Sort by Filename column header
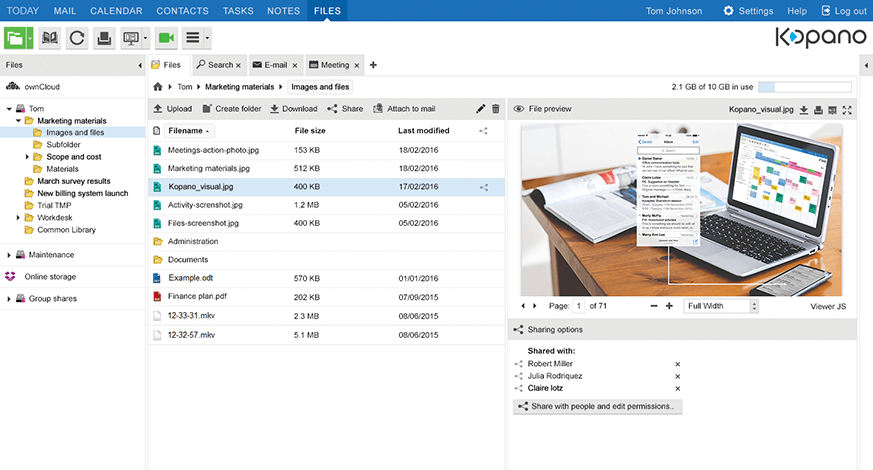 [189, 131]
